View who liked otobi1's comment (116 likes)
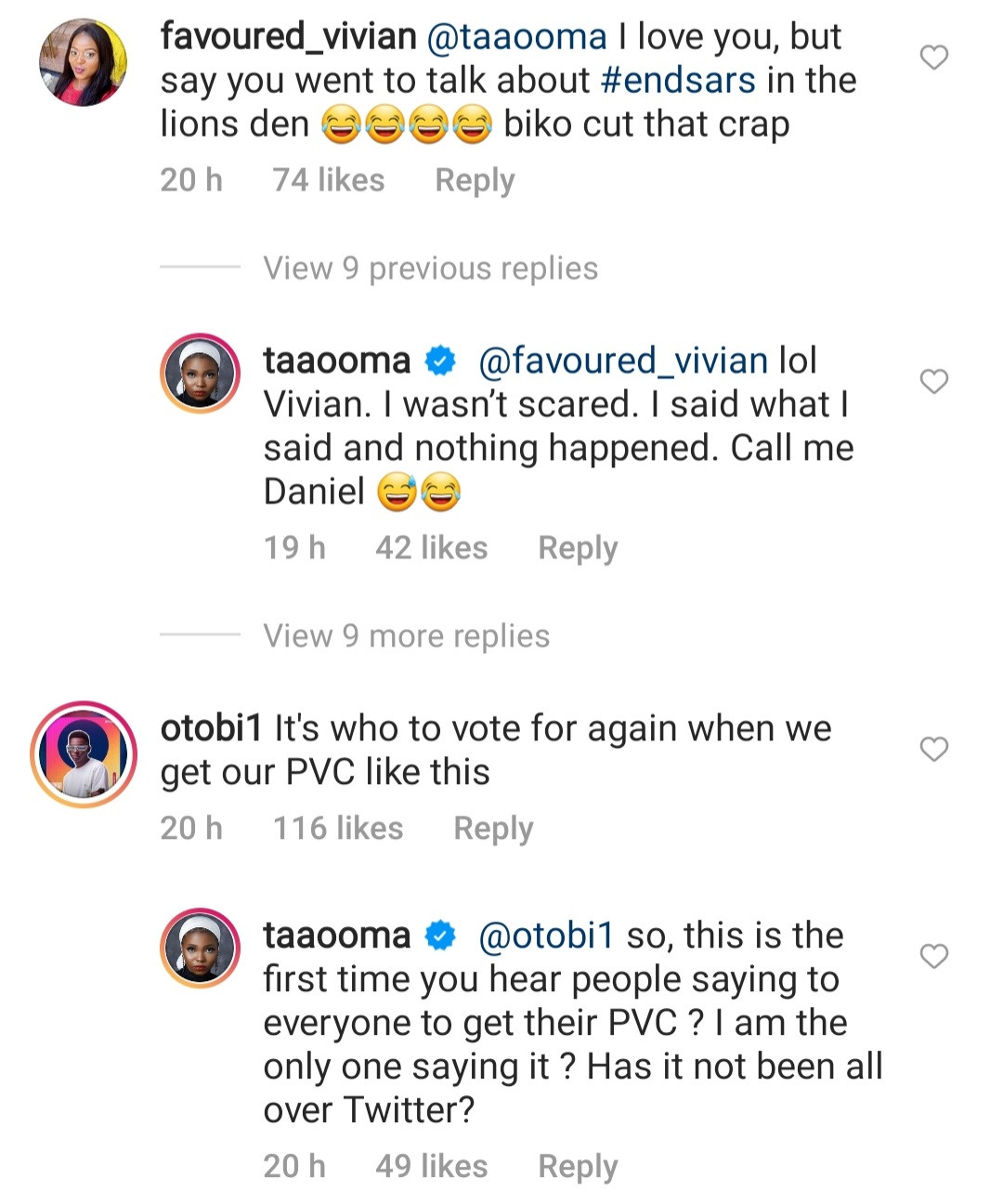 (338, 829)
